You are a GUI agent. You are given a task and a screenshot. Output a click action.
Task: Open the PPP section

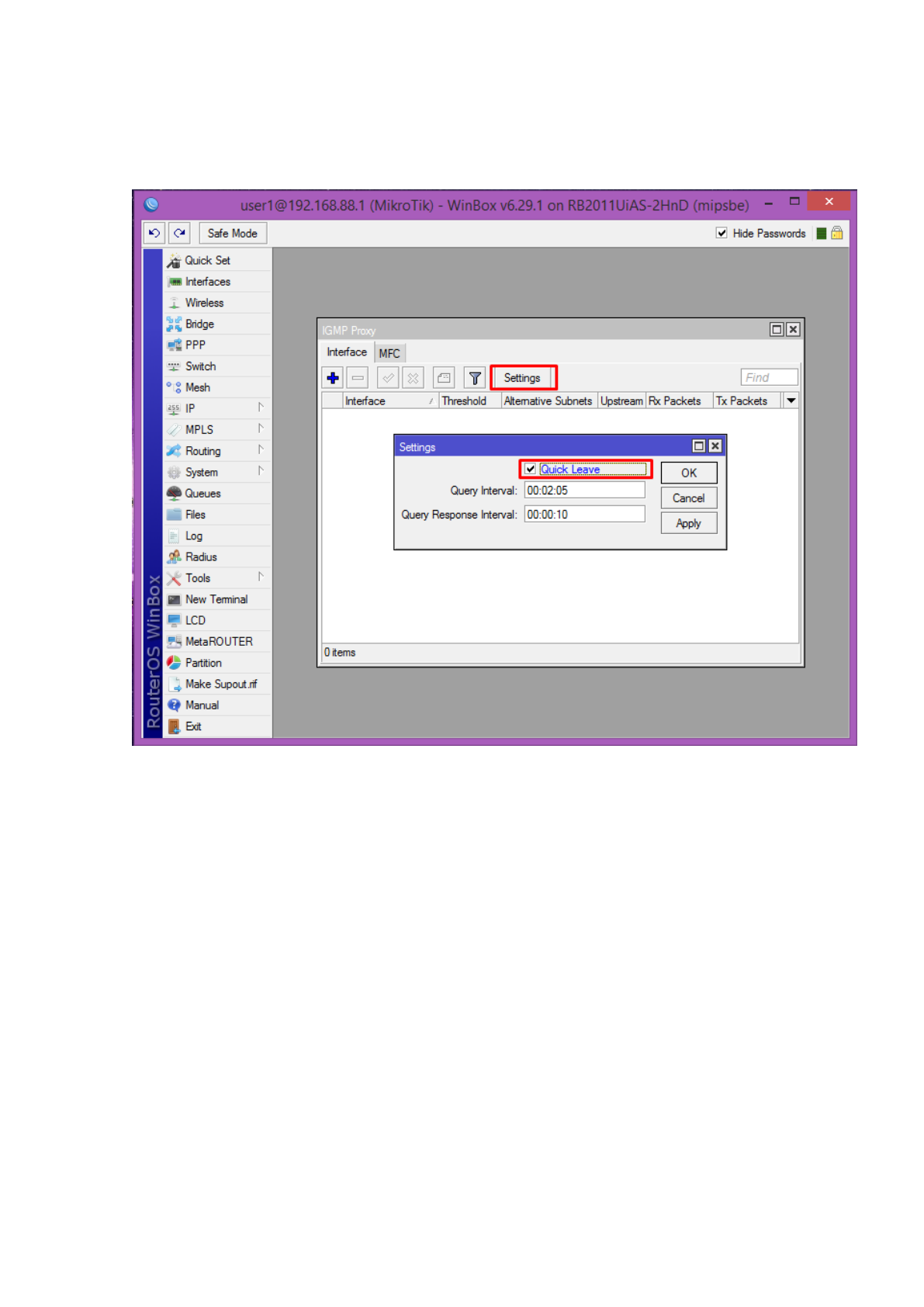[217, 345]
